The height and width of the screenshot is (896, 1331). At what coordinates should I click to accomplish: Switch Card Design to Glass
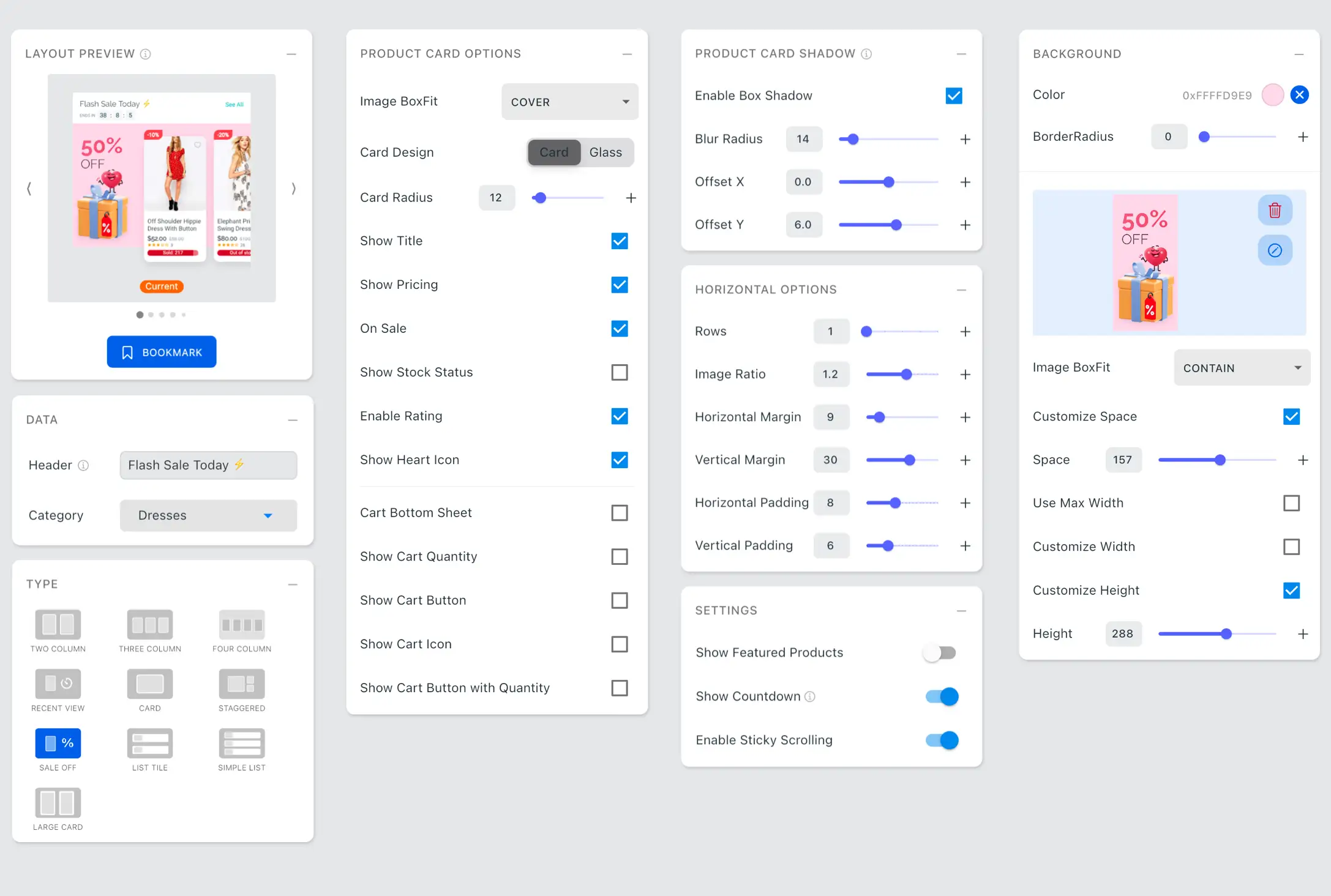[x=606, y=152]
